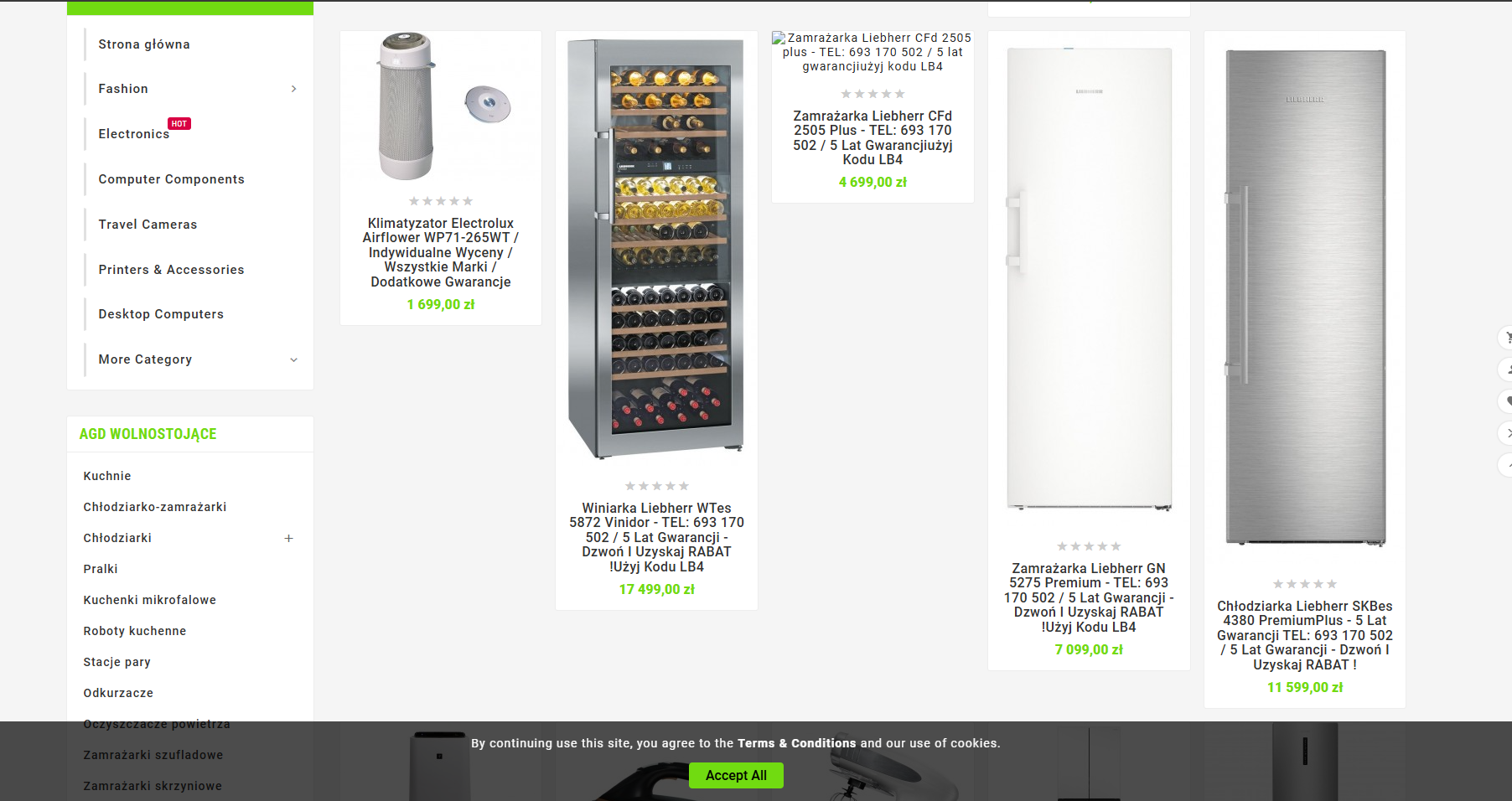Open Chłodziarka Liebherr SKBes 4380 product title

[x=1305, y=635]
